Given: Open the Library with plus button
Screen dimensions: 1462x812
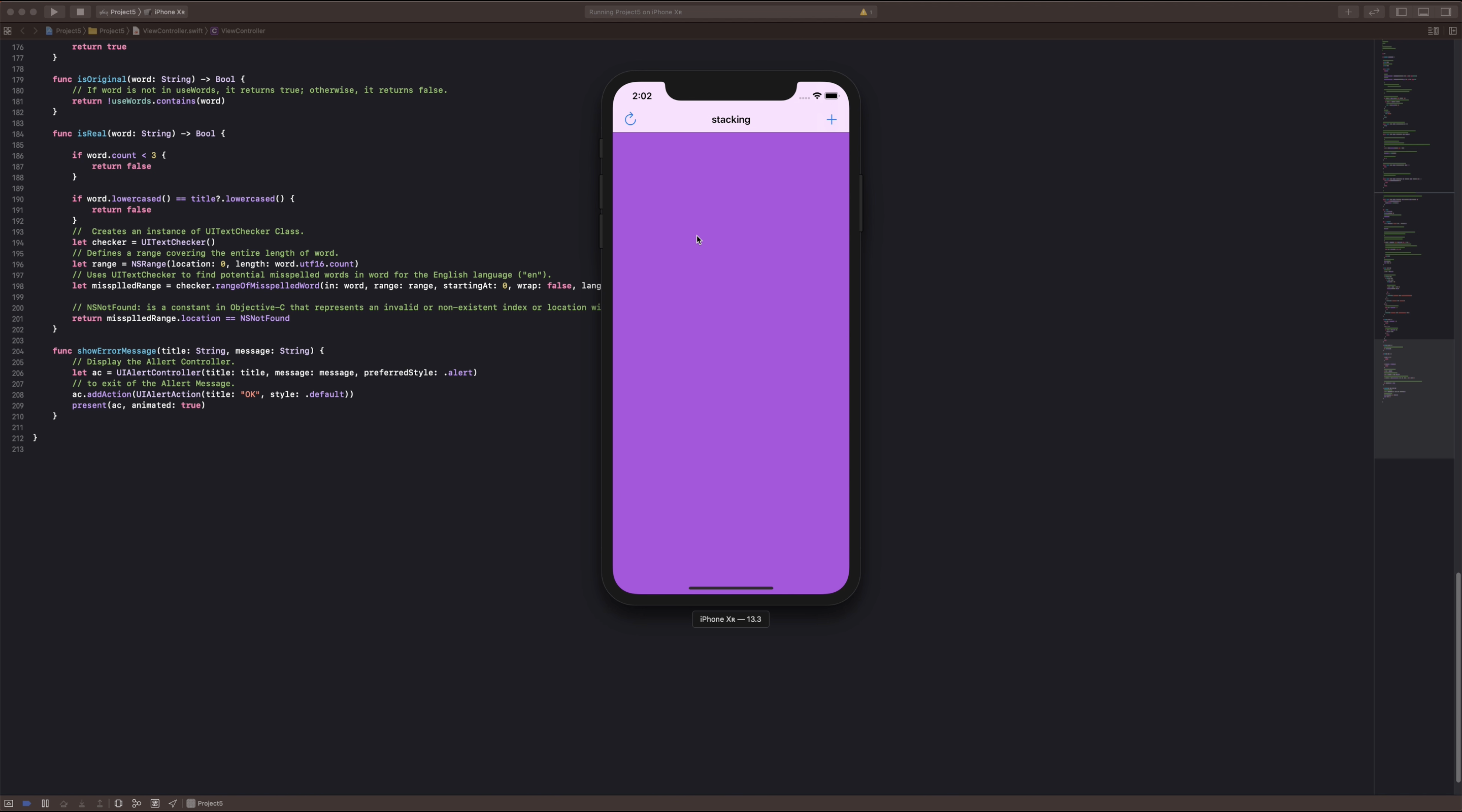Looking at the screenshot, I should click(1348, 12).
